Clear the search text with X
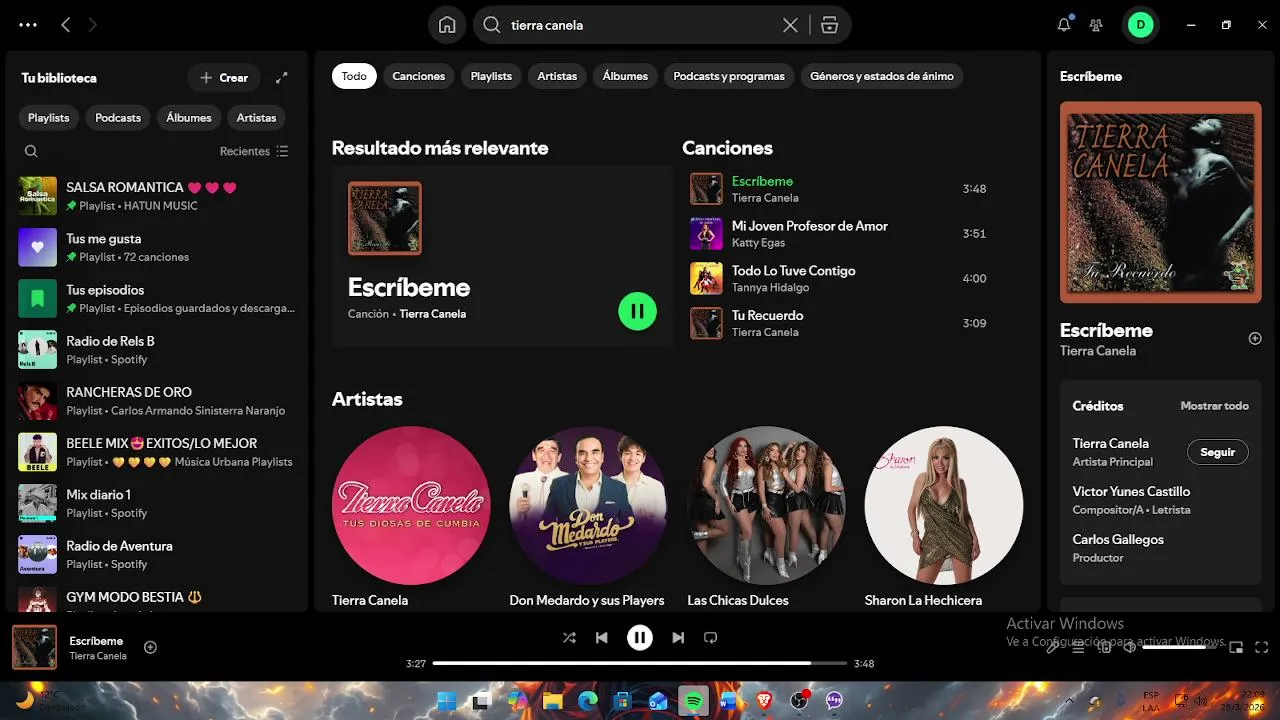This screenshot has height=720, width=1280. pyautogui.click(x=790, y=25)
